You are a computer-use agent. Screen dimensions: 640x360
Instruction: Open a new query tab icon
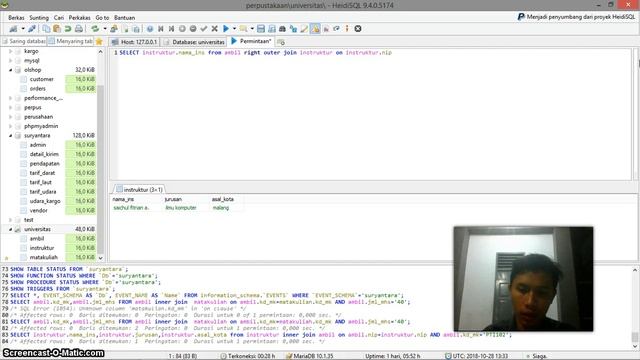pos(281,42)
